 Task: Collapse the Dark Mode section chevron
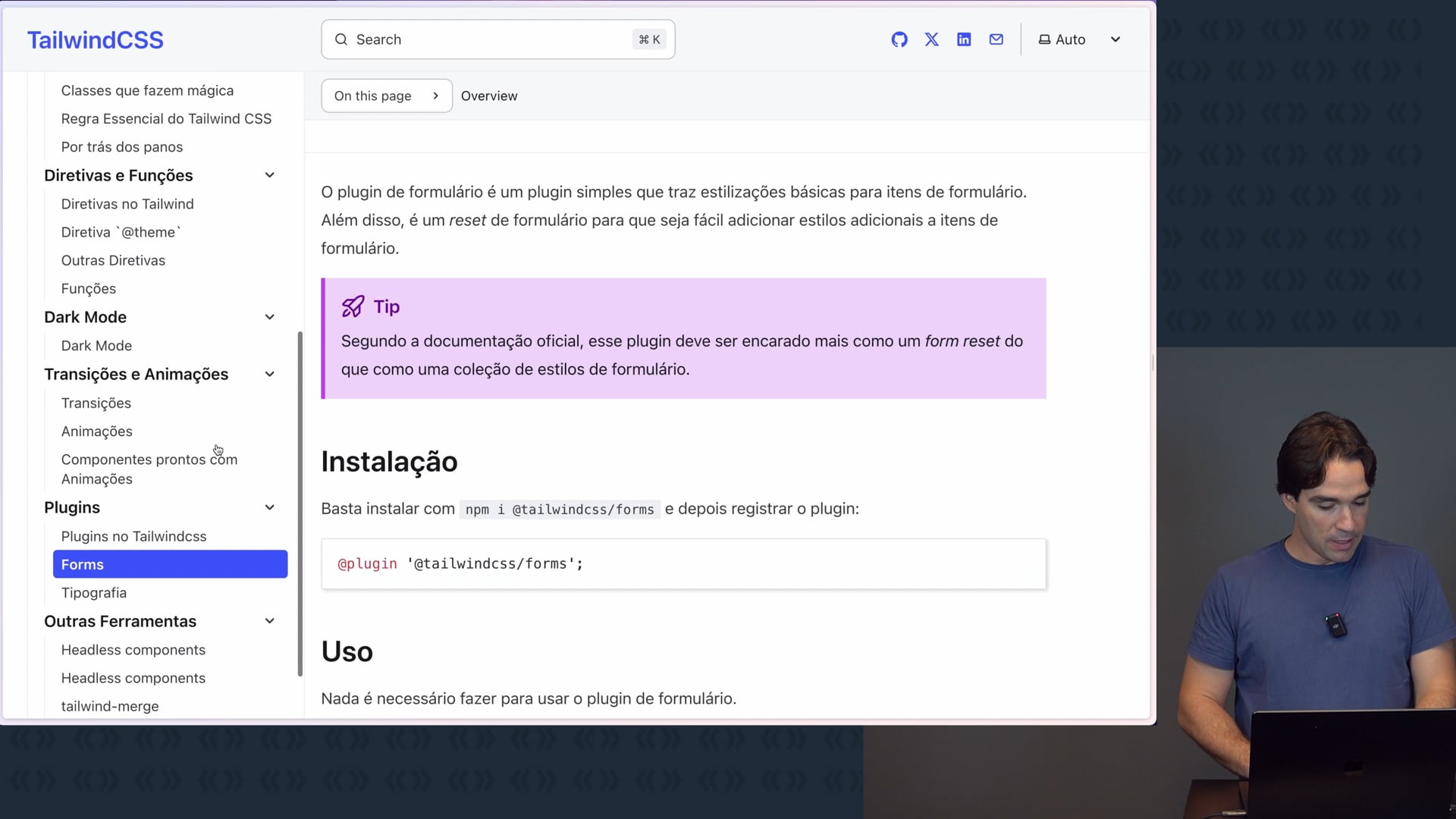pos(269,317)
